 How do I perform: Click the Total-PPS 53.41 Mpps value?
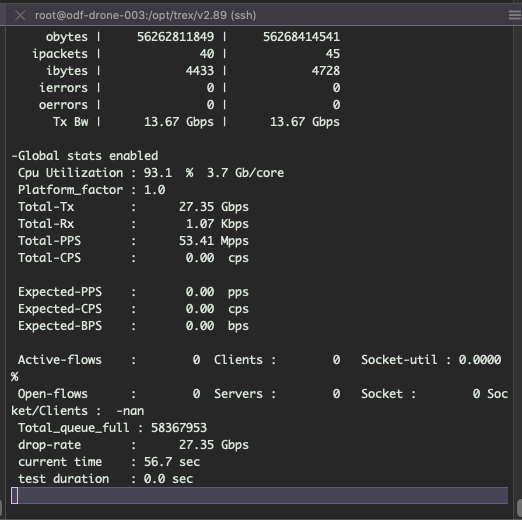pos(214,241)
